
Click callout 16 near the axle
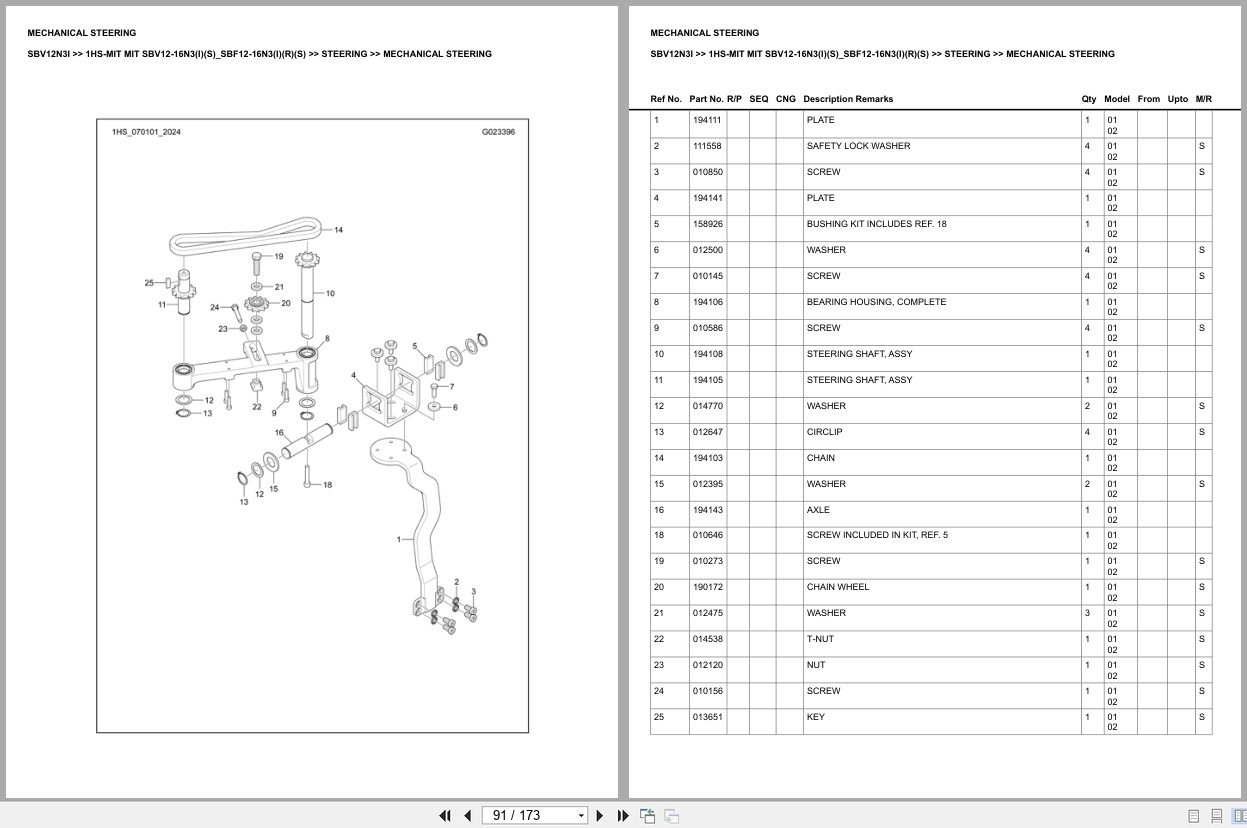(x=280, y=434)
